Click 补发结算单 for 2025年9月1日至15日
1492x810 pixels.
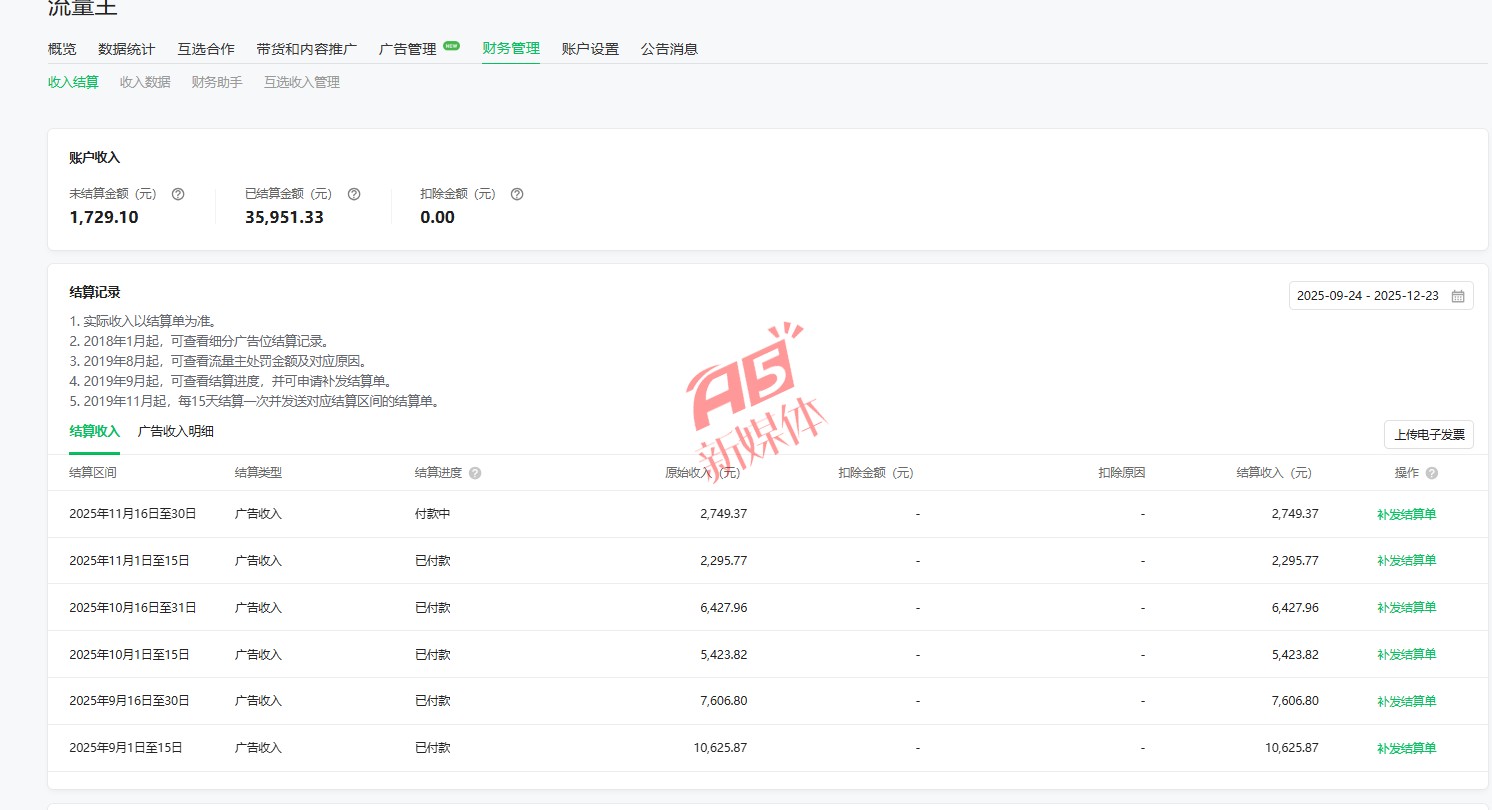[x=1406, y=748]
